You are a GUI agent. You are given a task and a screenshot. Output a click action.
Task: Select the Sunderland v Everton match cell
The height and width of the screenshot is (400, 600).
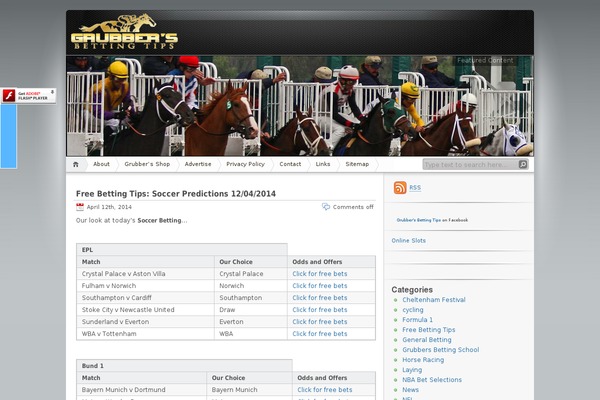(x=145, y=322)
